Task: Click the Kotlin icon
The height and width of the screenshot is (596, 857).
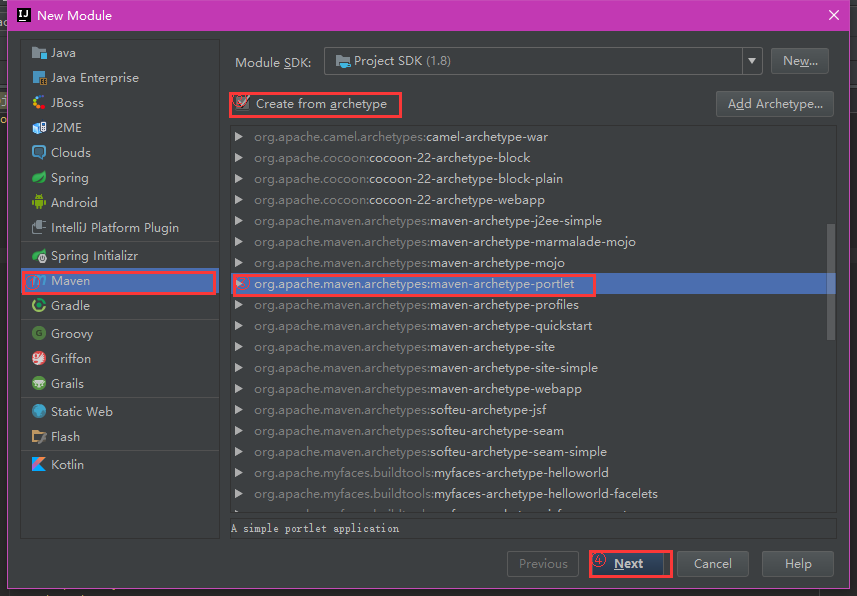Action: [x=39, y=465]
